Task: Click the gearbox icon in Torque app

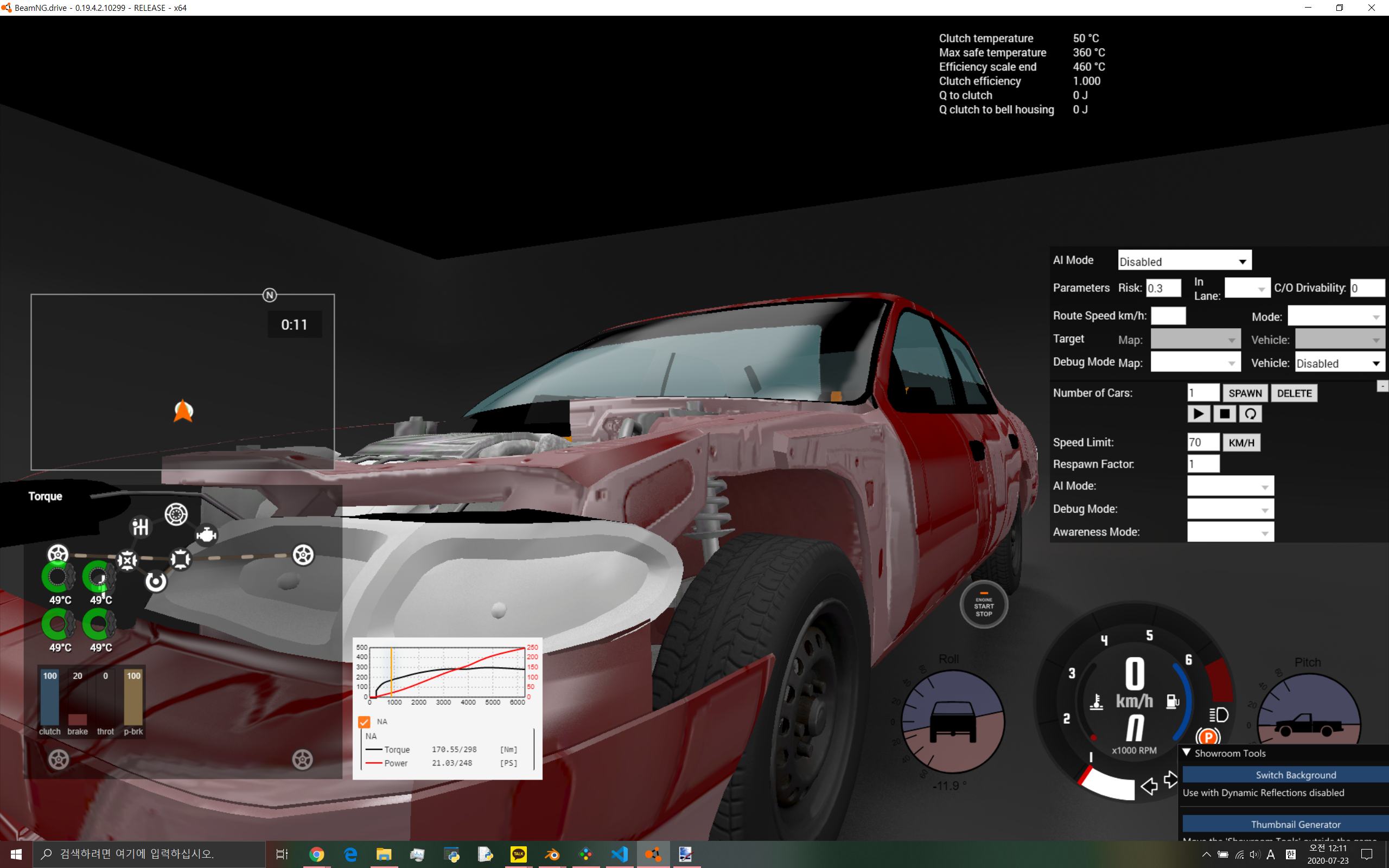Action: [x=141, y=526]
